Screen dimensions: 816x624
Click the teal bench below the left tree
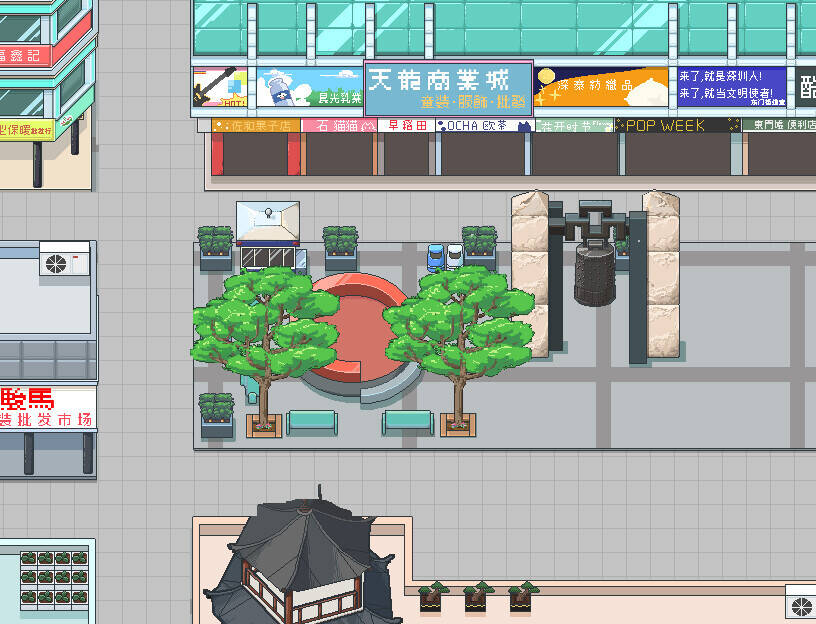312,422
